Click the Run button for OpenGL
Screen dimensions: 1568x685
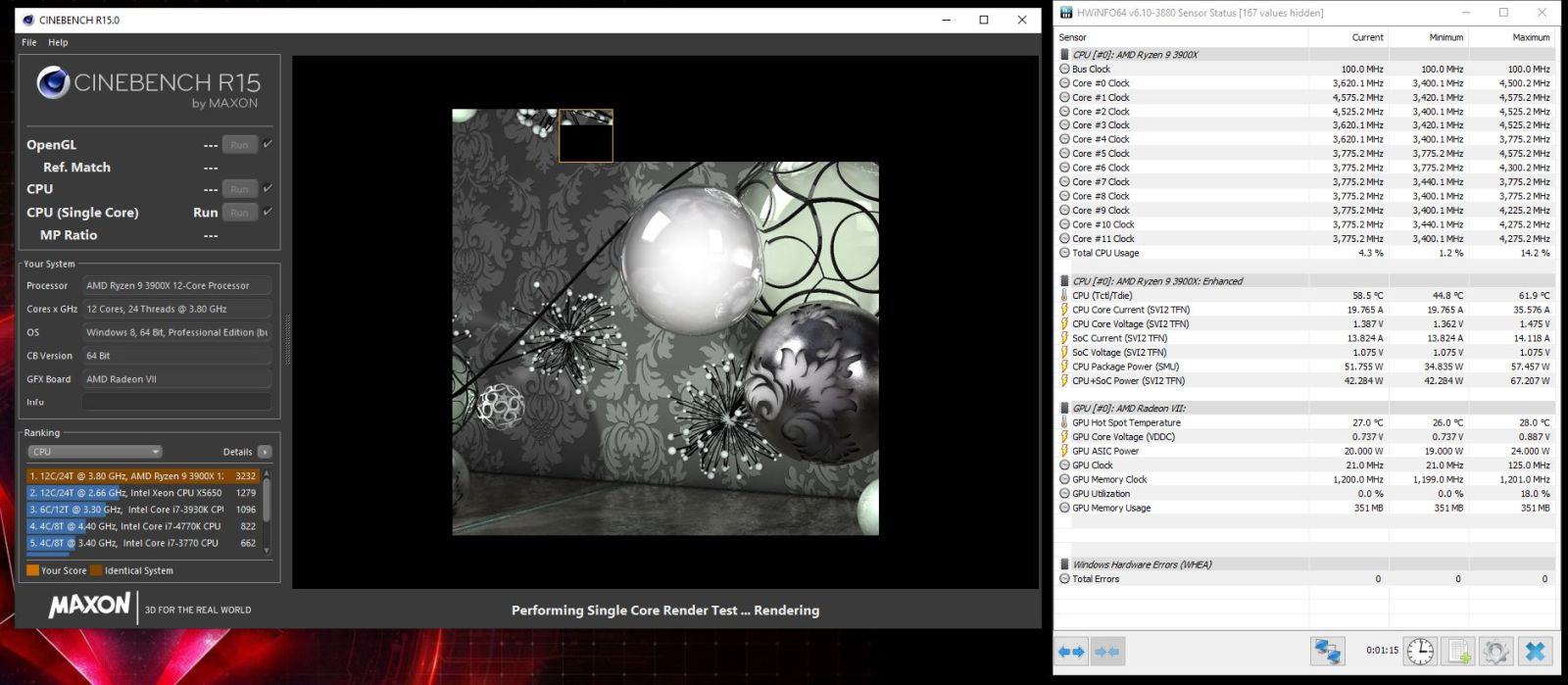tap(239, 144)
